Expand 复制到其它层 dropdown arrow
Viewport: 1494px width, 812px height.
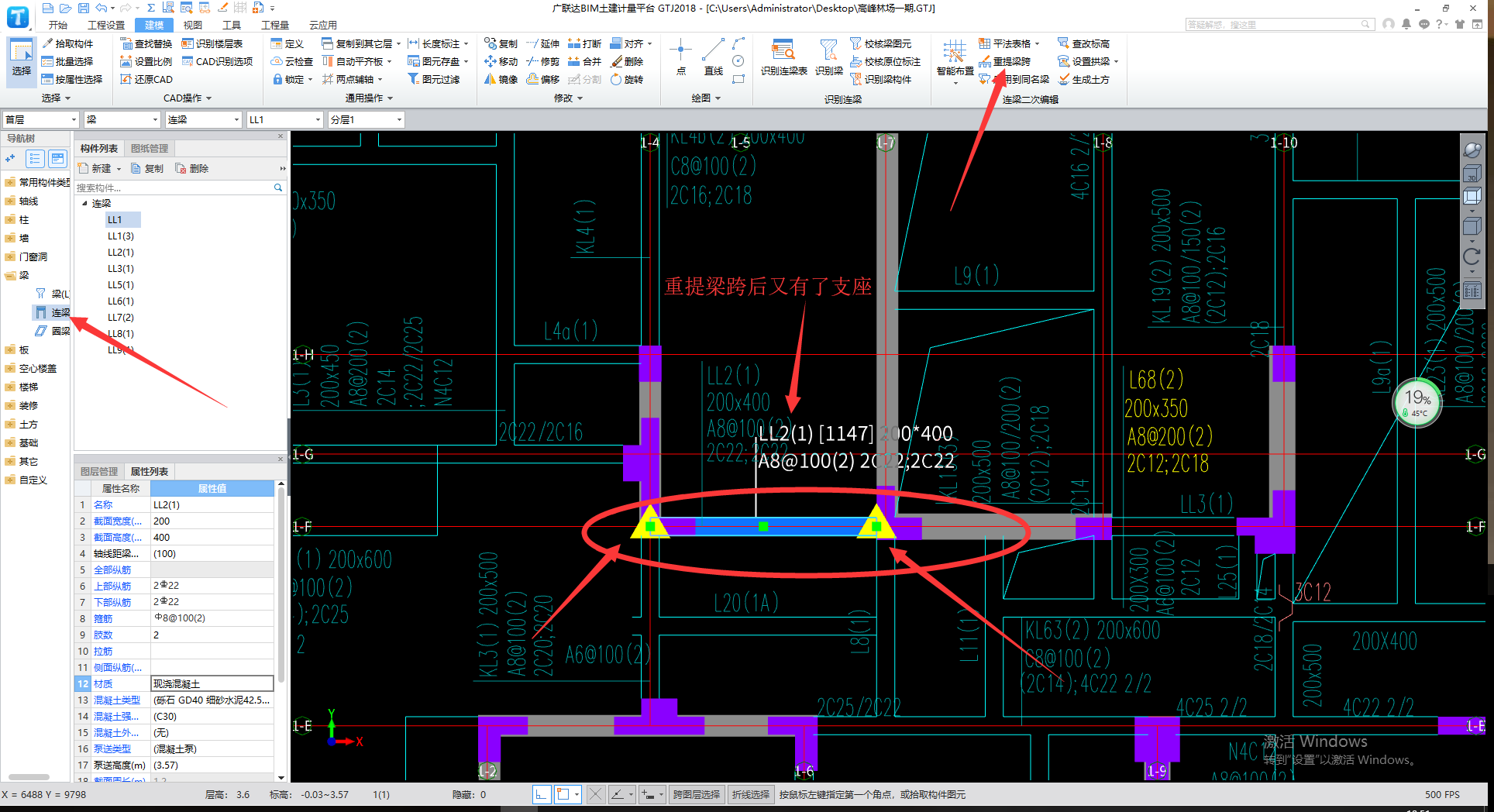click(398, 44)
